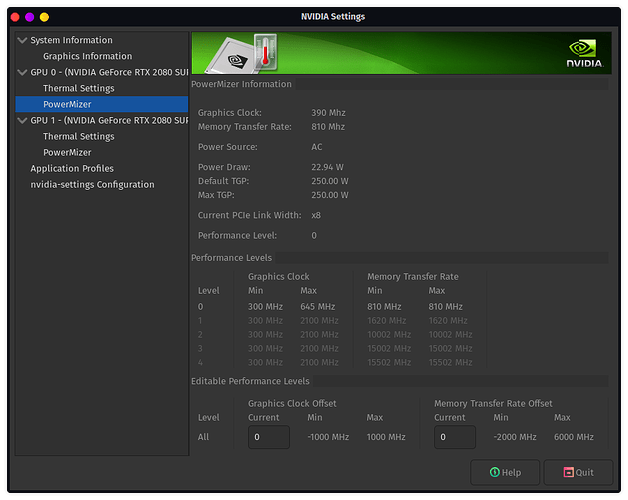628x500 pixels.
Task: Click the yellow window control button
Action: [x=44, y=17]
